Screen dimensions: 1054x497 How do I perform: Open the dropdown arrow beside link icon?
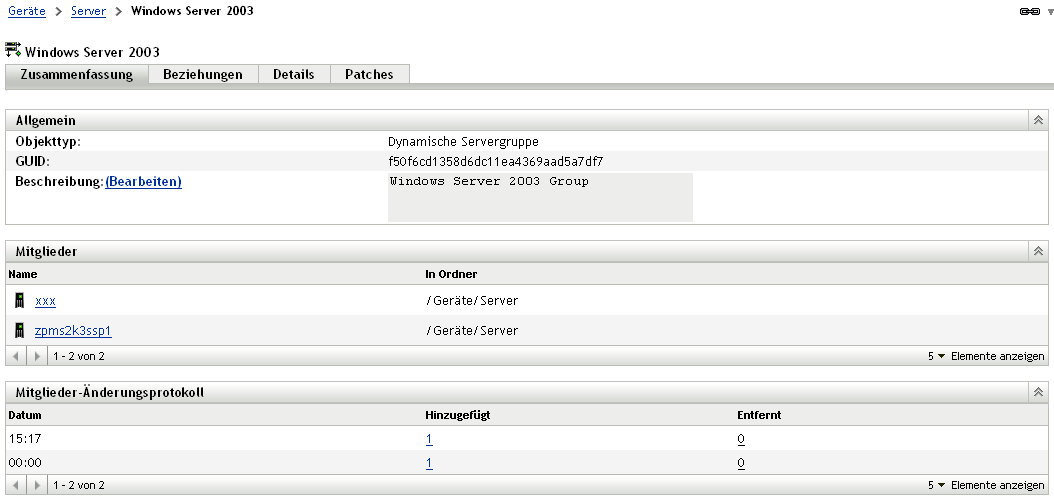pos(1050,11)
